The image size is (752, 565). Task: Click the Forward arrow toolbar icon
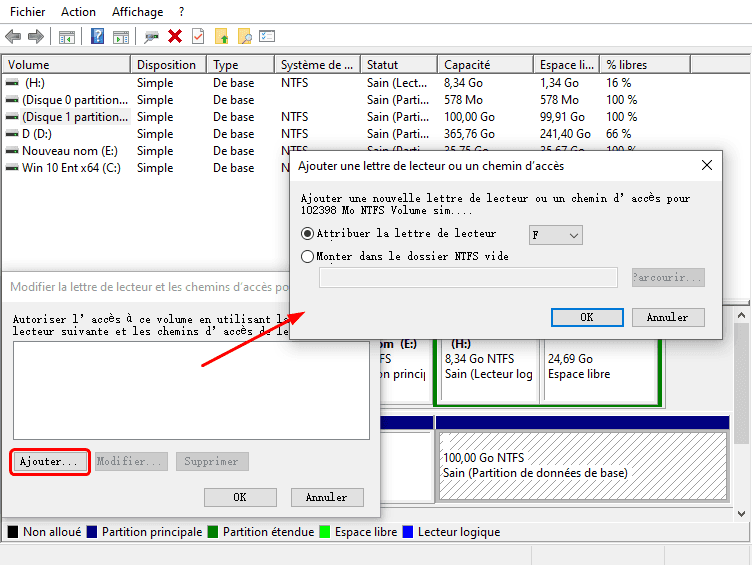pyautogui.click(x=36, y=36)
